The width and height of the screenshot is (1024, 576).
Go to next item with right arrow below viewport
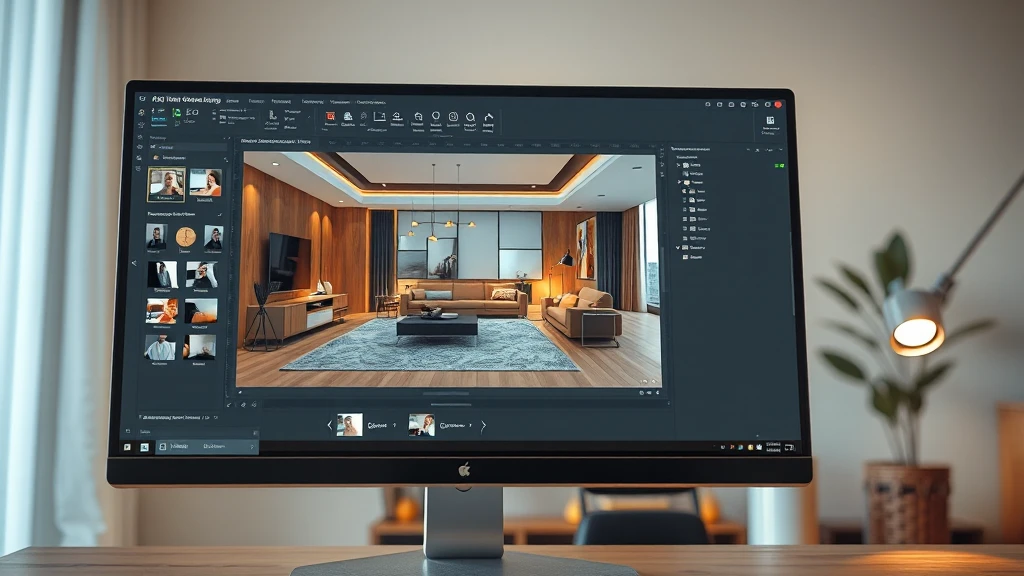(x=483, y=425)
